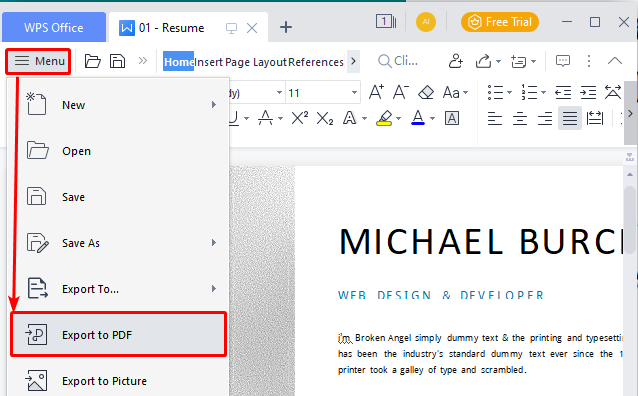This screenshot has width=638, height=396.
Task: Open Share dropdown arrow
Action: pos(498,62)
